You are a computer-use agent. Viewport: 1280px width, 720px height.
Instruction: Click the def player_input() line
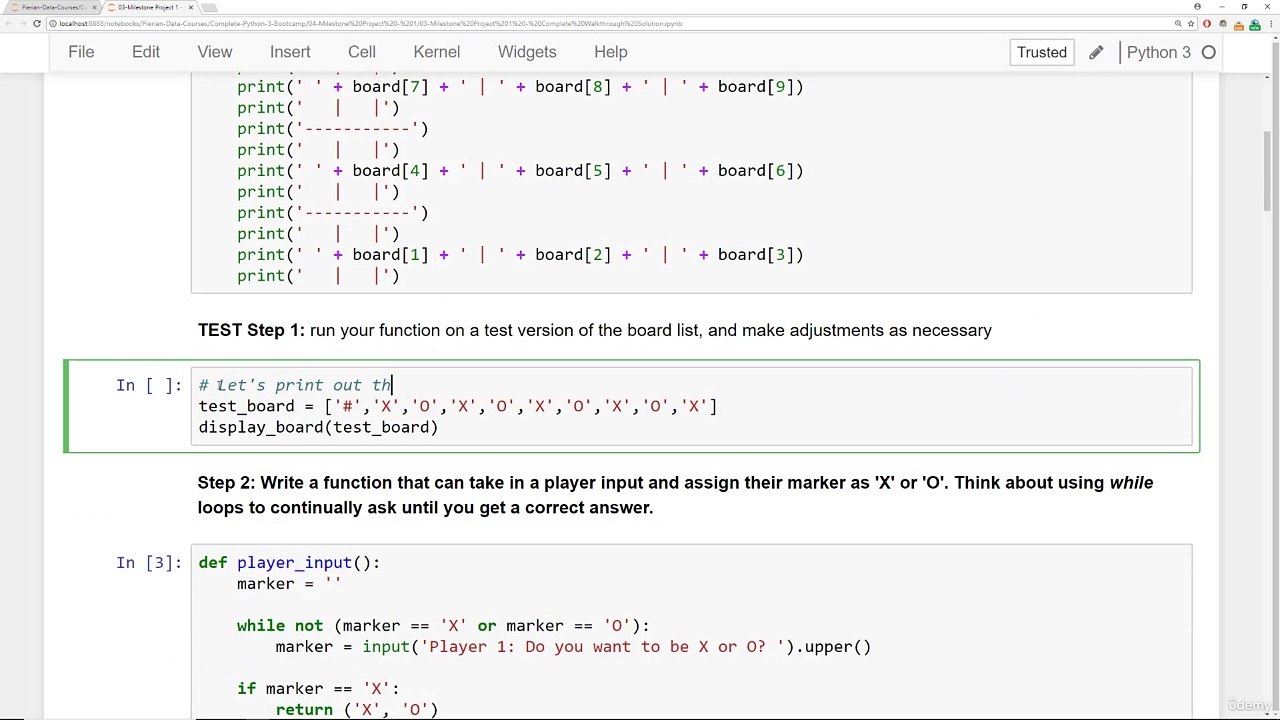tap(289, 563)
